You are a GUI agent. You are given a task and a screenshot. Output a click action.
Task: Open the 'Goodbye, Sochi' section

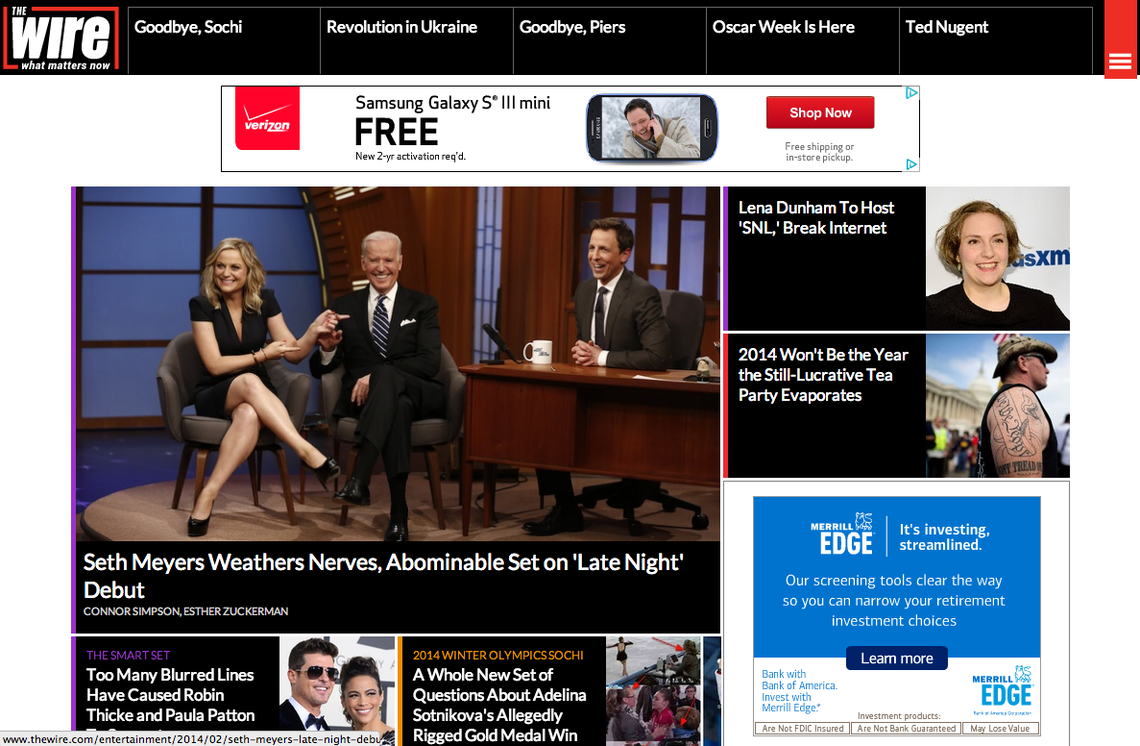[x=188, y=27]
